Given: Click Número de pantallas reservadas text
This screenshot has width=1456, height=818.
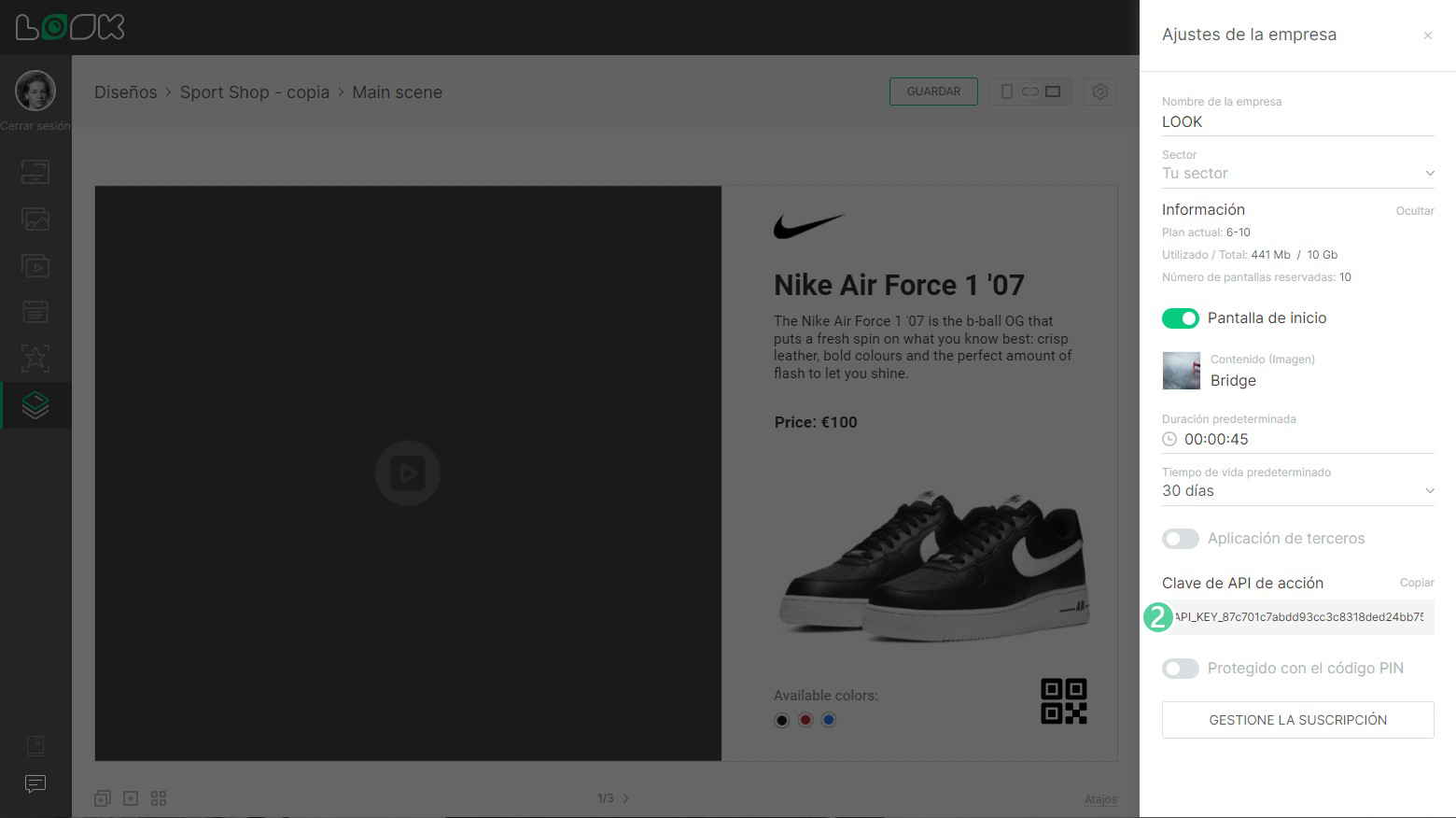Looking at the screenshot, I should click(1256, 277).
